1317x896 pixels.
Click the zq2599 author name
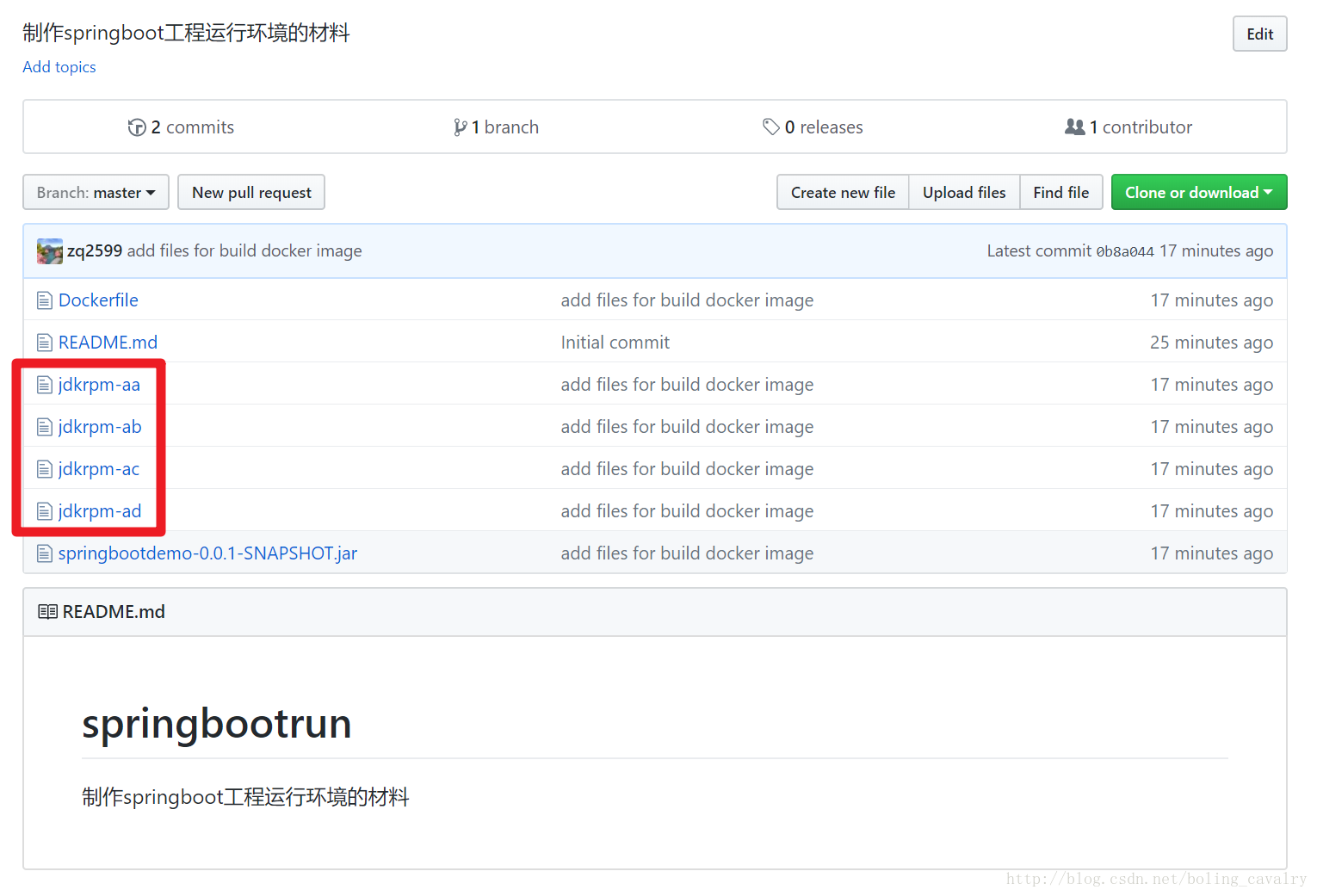tap(95, 251)
